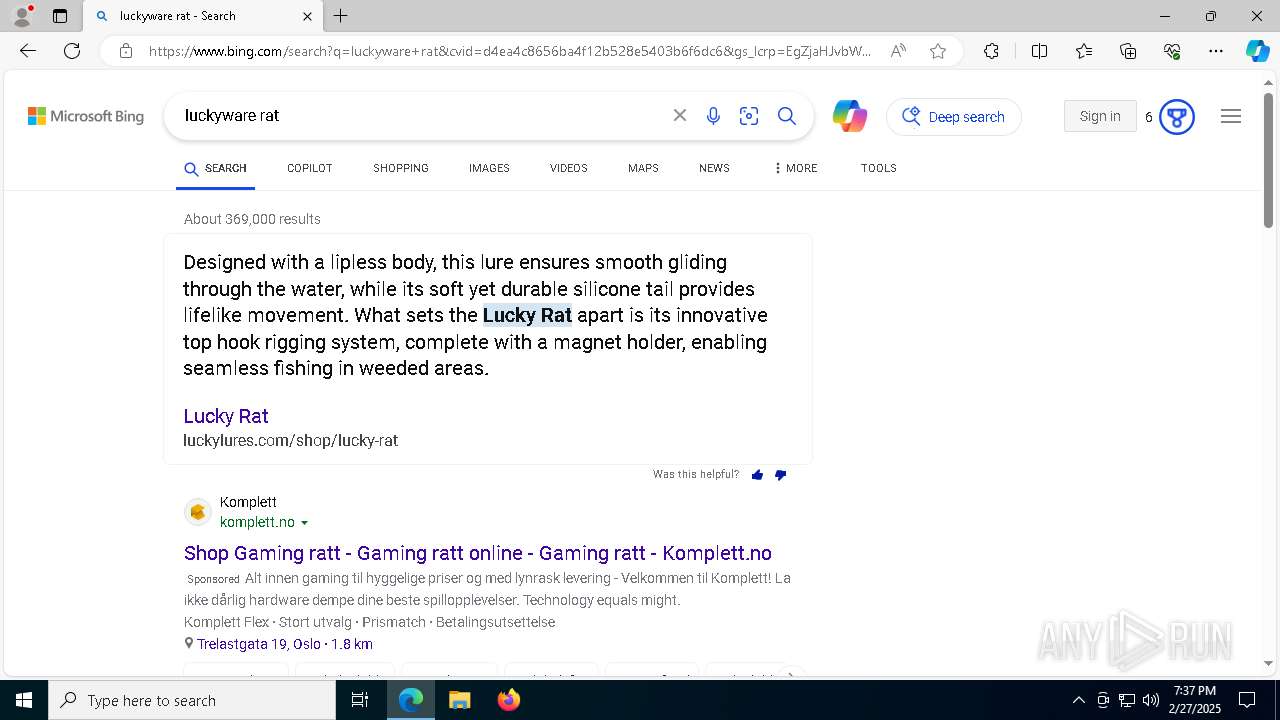Expand MORE search categories menu
1280x720 pixels.
click(795, 168)
